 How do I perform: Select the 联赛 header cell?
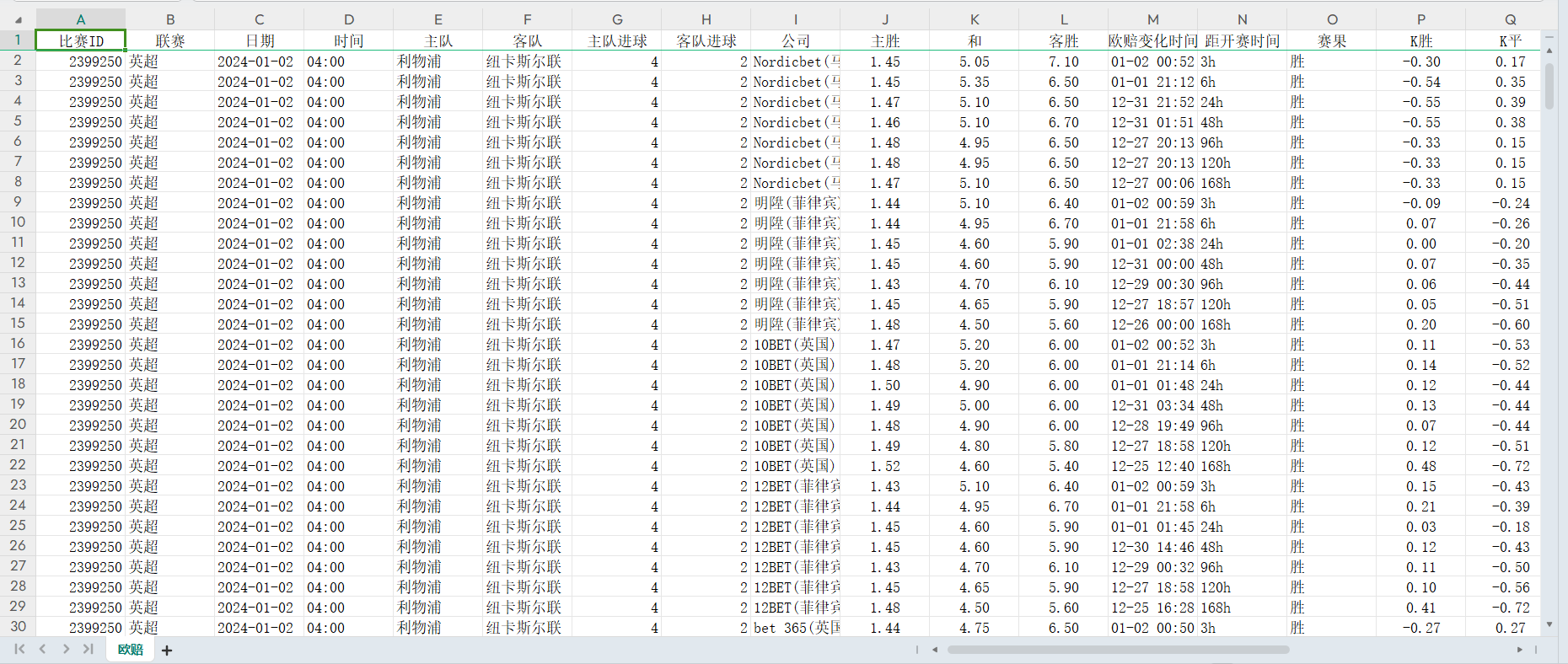point(170,40)
